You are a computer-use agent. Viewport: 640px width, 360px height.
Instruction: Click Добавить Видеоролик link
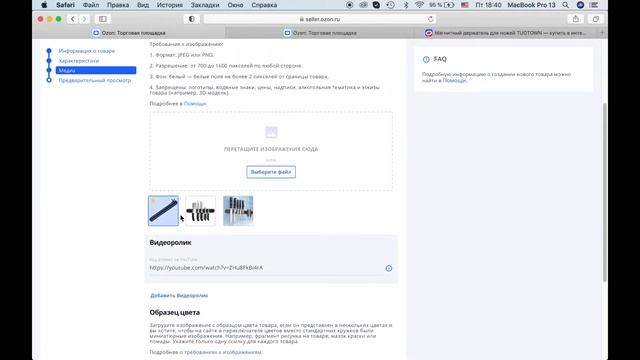(179, 296)
